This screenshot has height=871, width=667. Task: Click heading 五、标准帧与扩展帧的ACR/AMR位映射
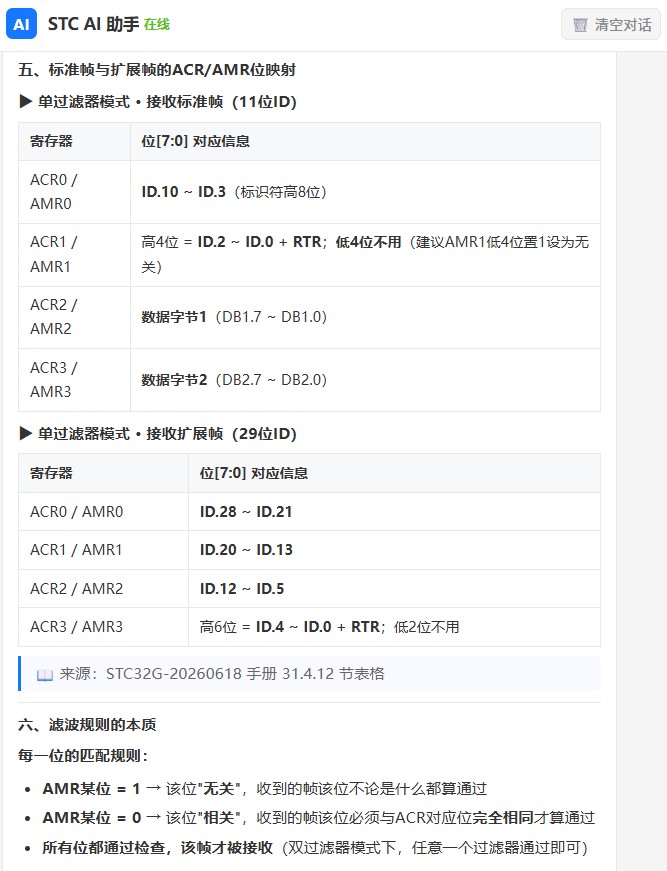(x=157, y=70)
